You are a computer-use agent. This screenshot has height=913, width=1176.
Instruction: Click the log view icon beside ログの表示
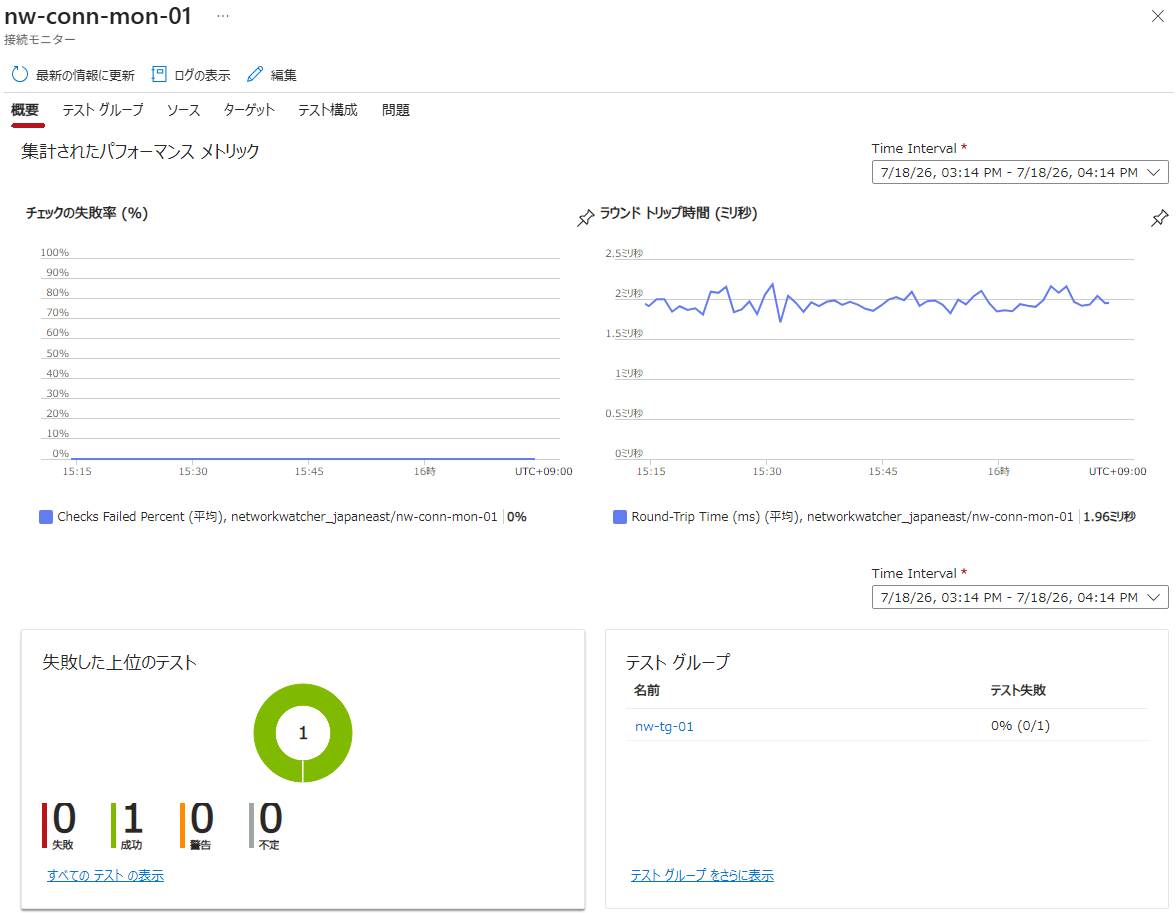click(x=159, y=74)
